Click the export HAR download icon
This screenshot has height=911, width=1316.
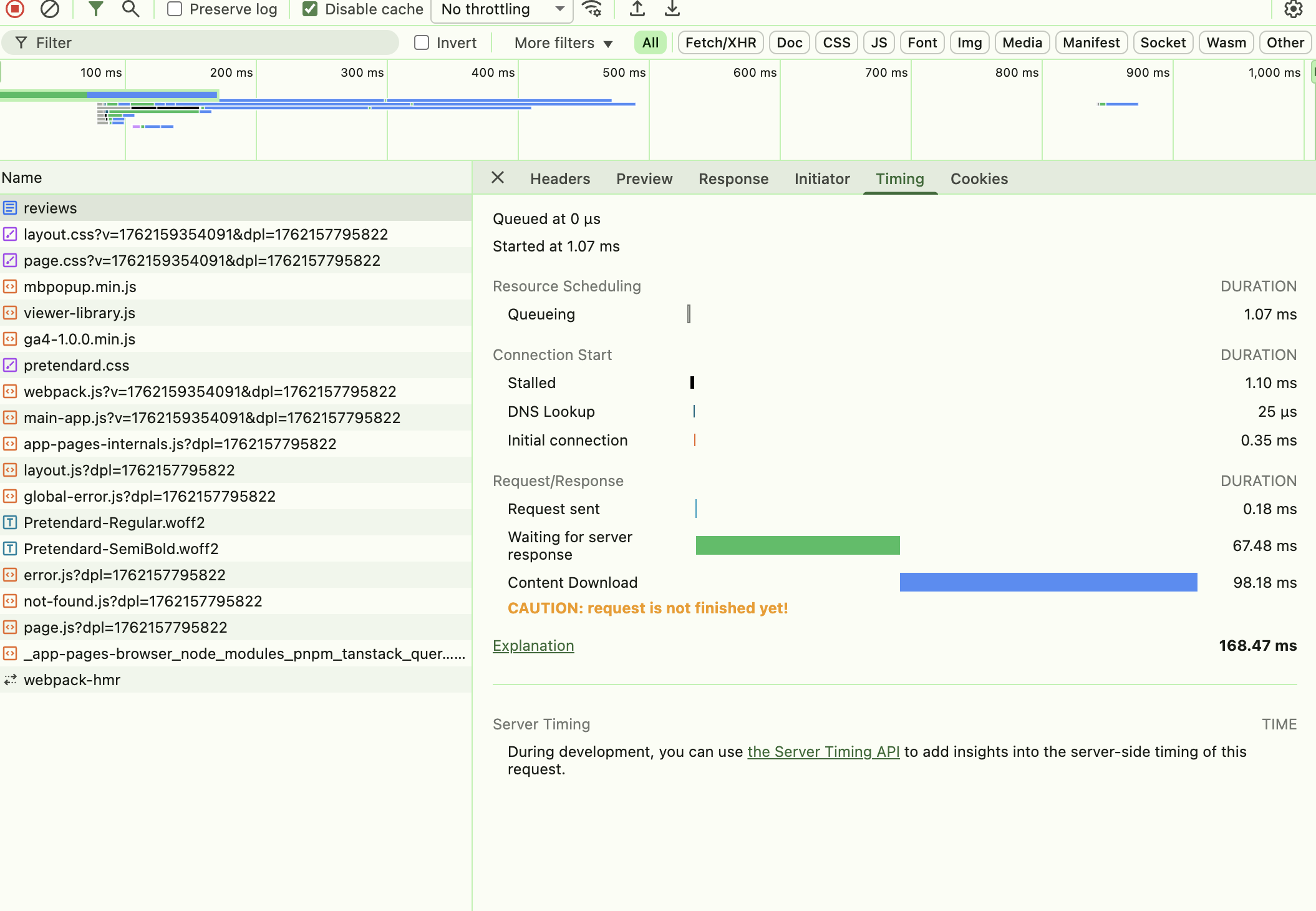pos(672,9)
